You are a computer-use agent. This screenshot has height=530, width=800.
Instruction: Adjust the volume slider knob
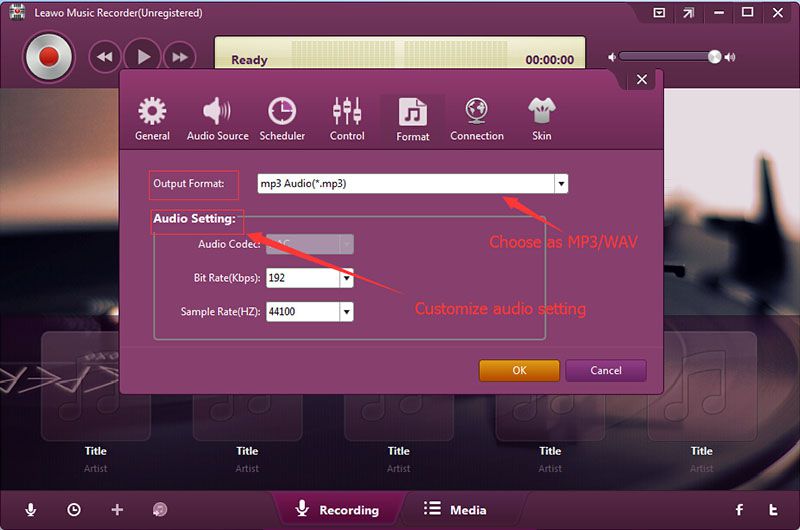pyautogui.click(x=714, y=57)
